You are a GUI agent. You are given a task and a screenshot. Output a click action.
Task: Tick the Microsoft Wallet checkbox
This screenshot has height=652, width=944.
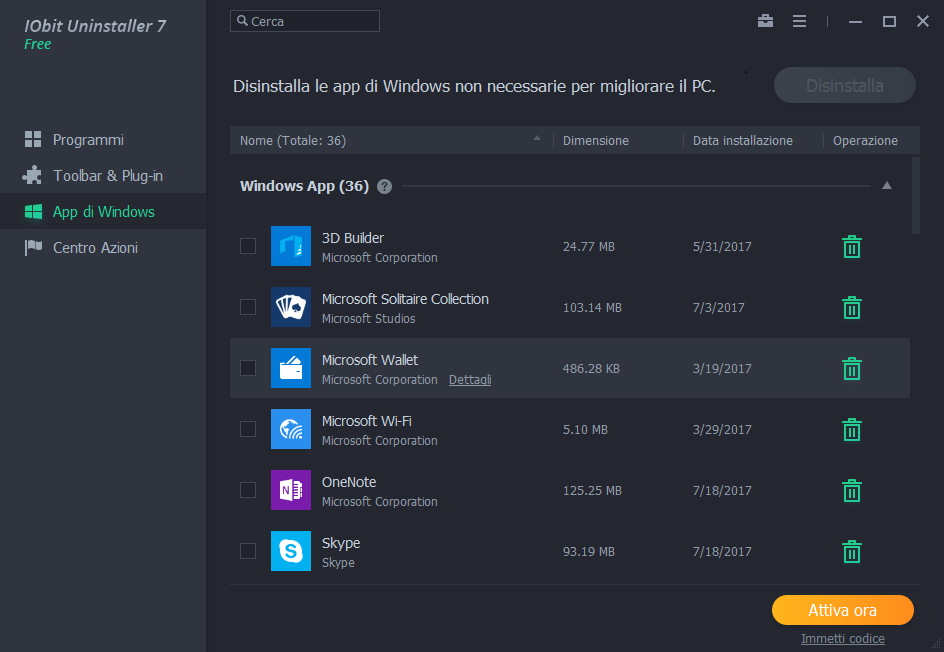coord(248,368)
